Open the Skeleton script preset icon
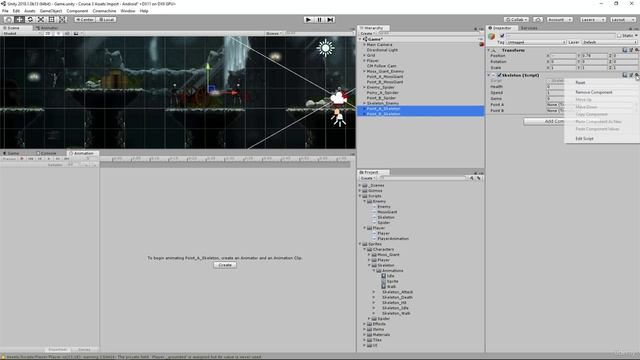 pyautogui.click(x=631, y=75)
